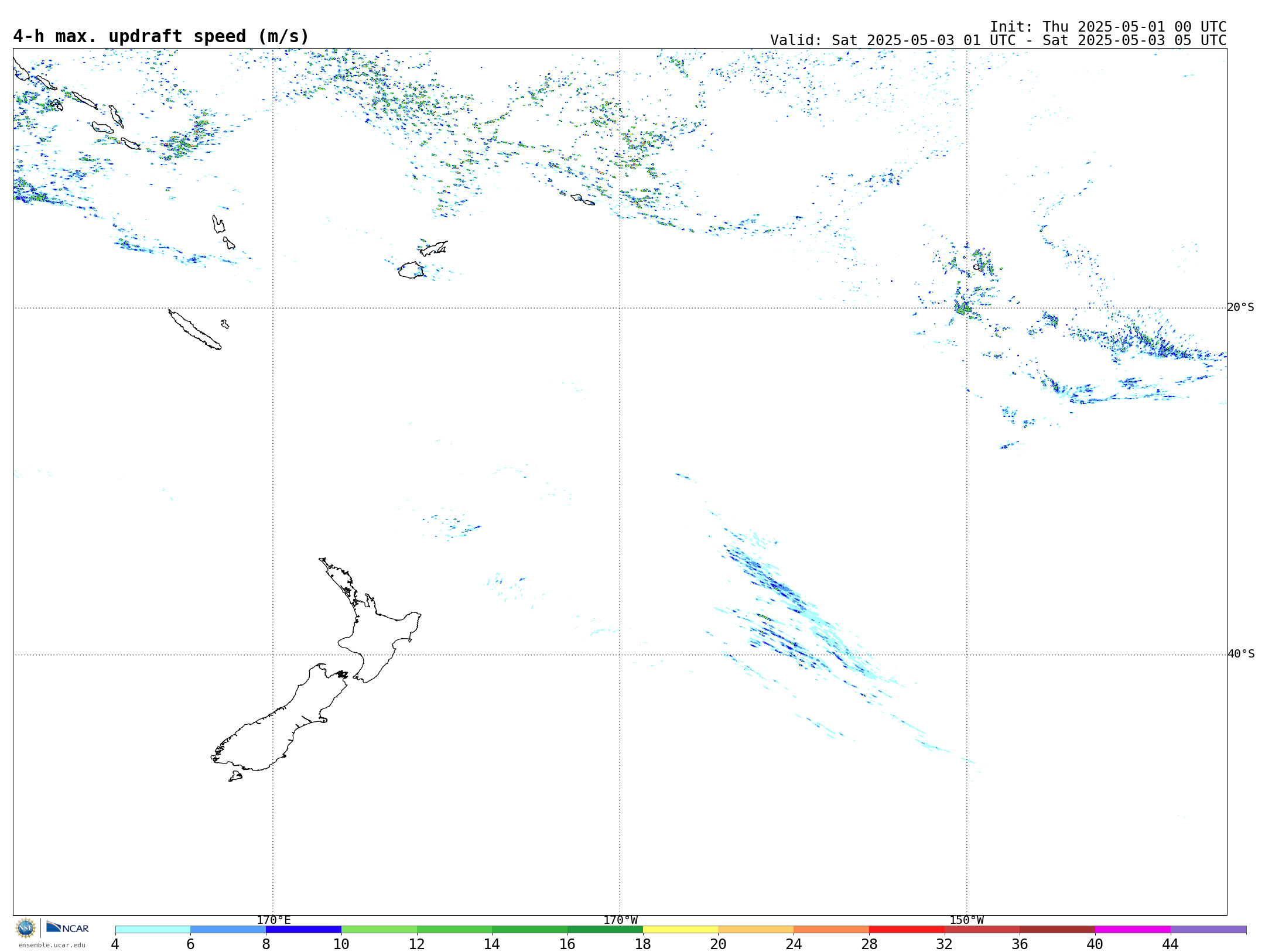Click the colorbar tick label 18
Screen dimensions: 1265x952
point(643,944)
